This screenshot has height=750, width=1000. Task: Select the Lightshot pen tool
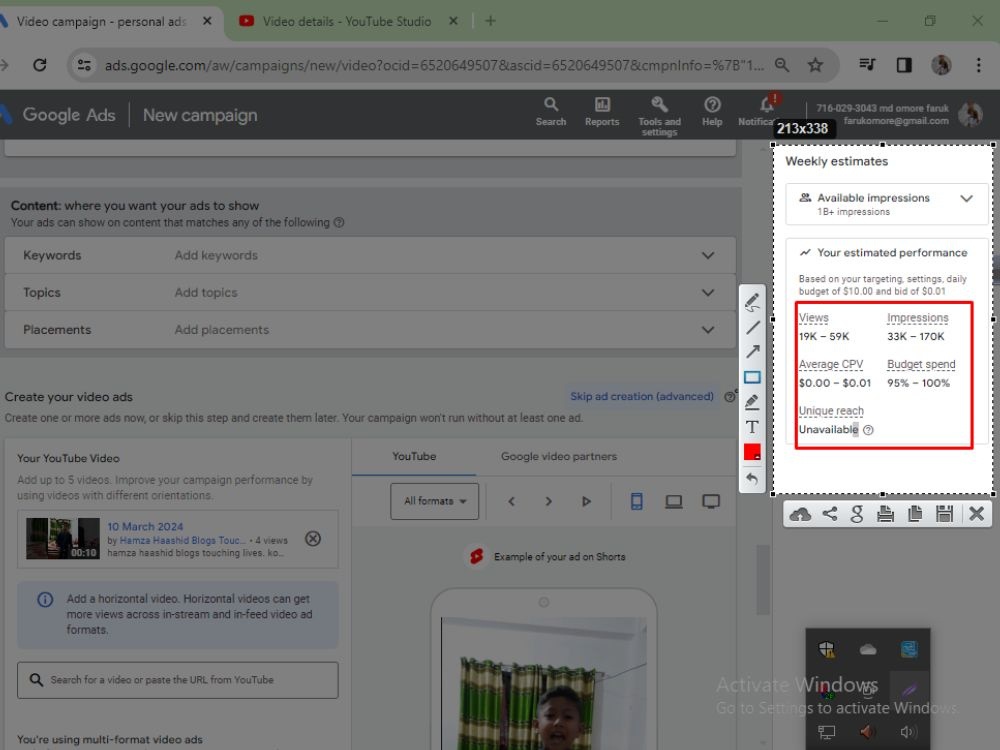(752, 302)
